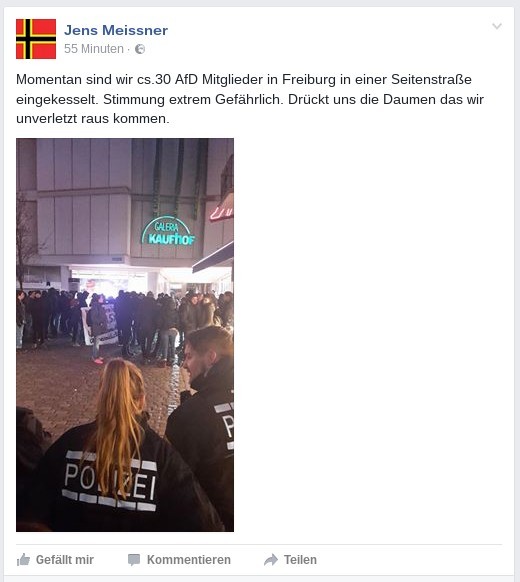520x582 pixels.
Task: Open Jens Meissner's profile picture
Action: (x=36, y=39)
